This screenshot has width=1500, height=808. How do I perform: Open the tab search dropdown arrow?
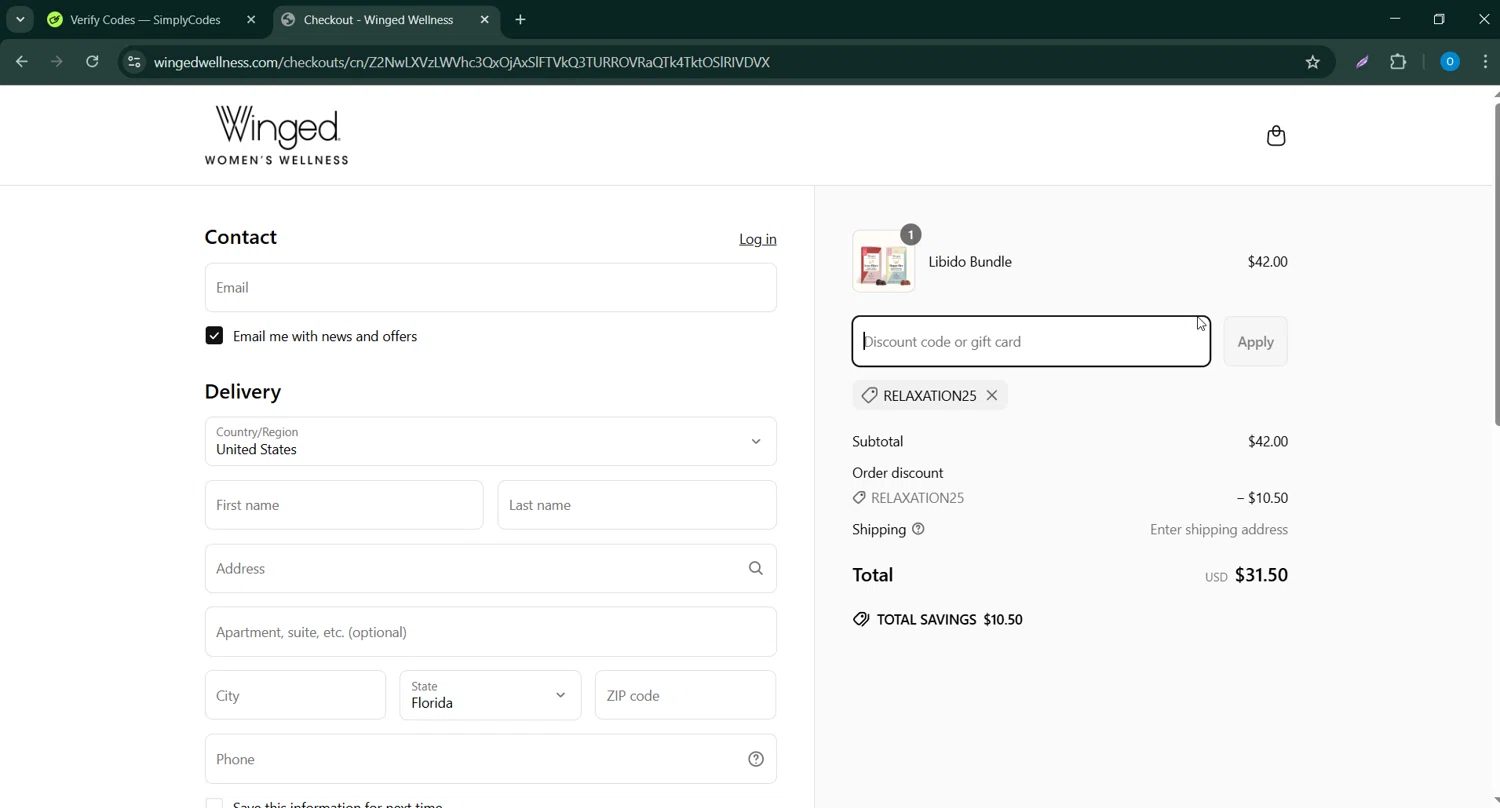pos(20,20)
